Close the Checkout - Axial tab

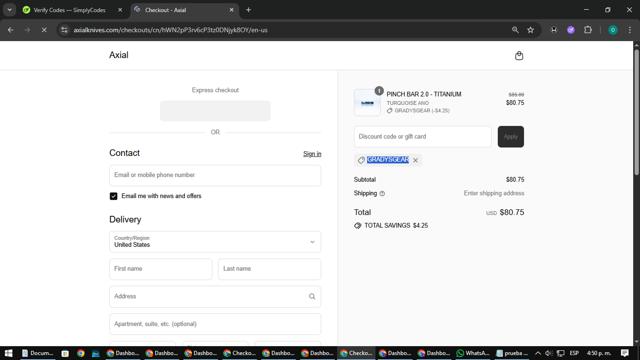tap(231, 10)
